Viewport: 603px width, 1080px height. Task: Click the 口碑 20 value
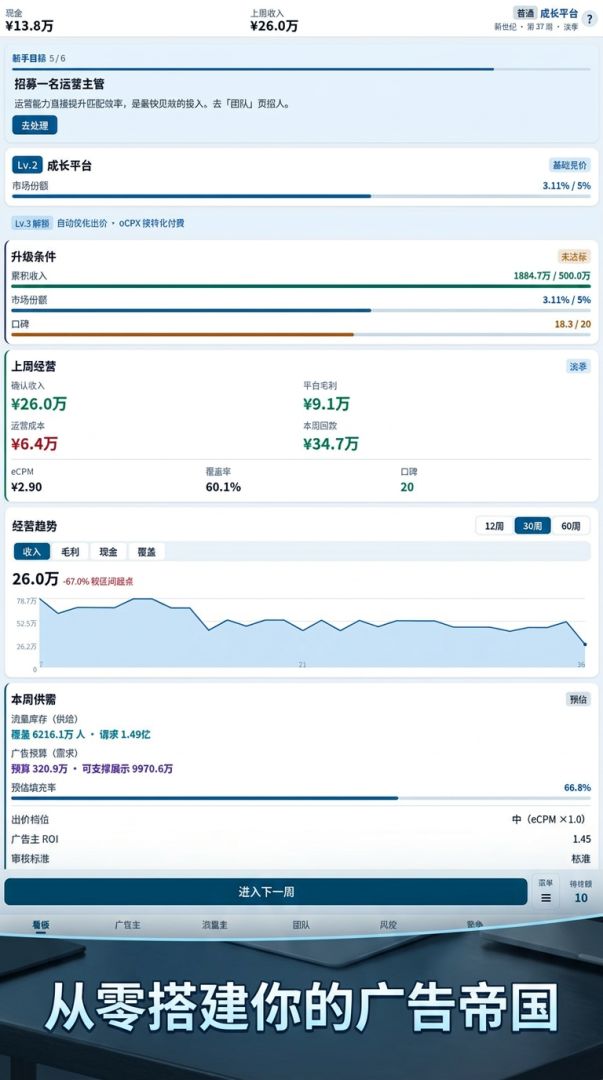coord(407,487)
